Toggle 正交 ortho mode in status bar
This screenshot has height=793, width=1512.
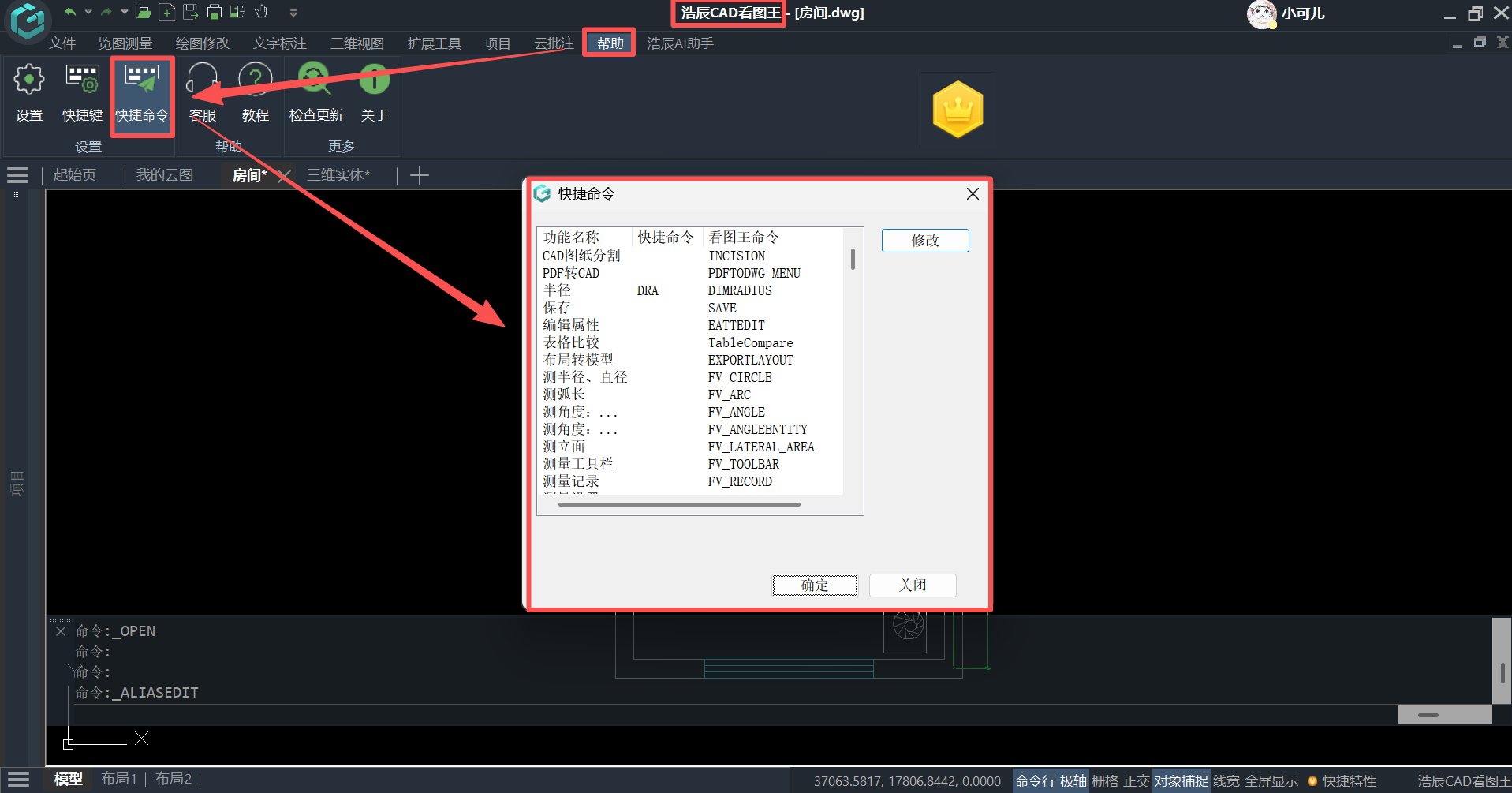1137,781
